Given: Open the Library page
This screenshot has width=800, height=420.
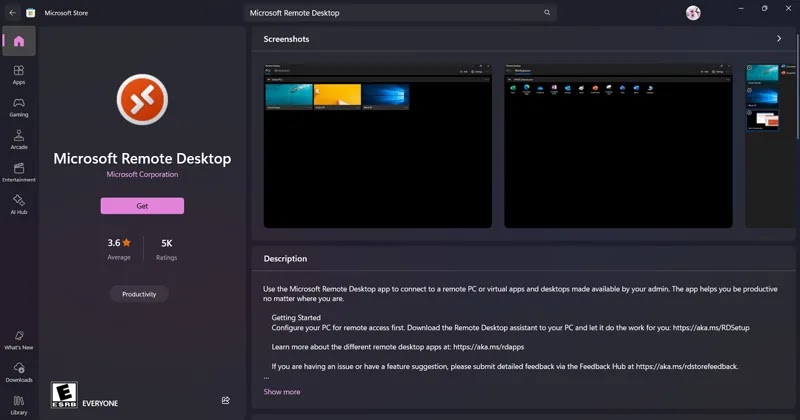Looking at the screenshot, I should [x=19, y=405].
